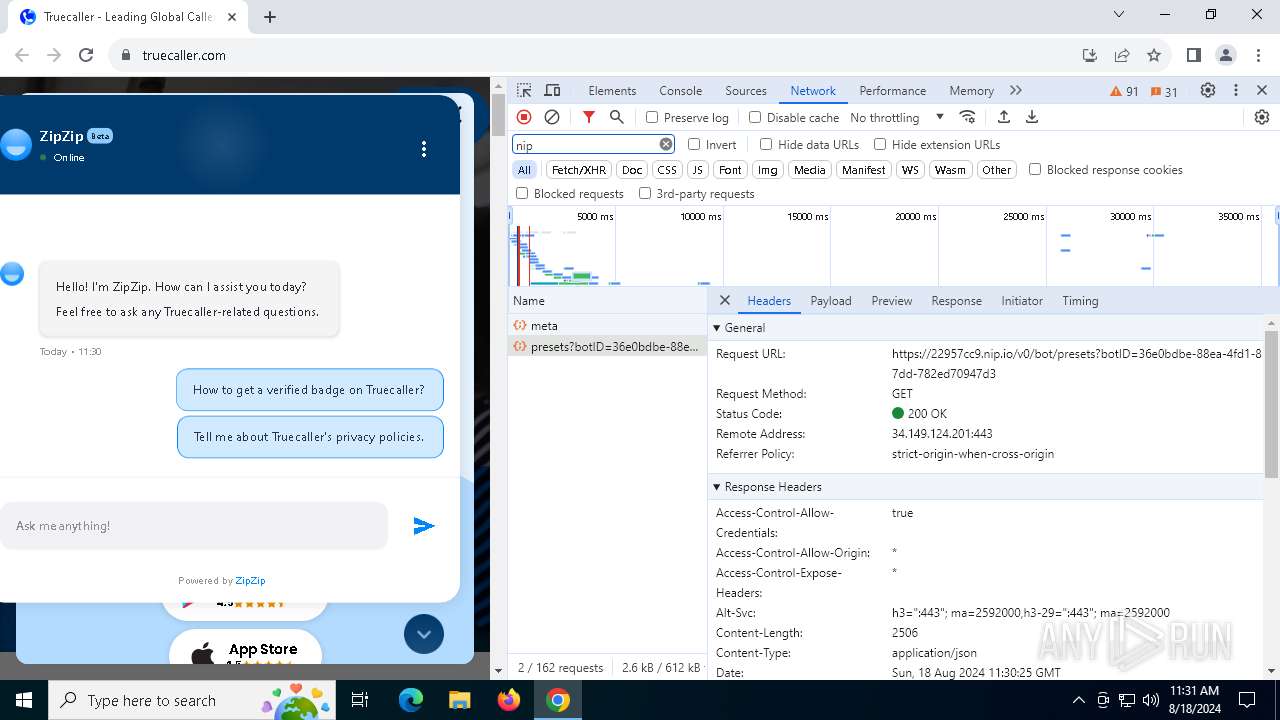Toggle Blocked requests checkbox
The image size is (1280, 720).
tap(522, 193)
